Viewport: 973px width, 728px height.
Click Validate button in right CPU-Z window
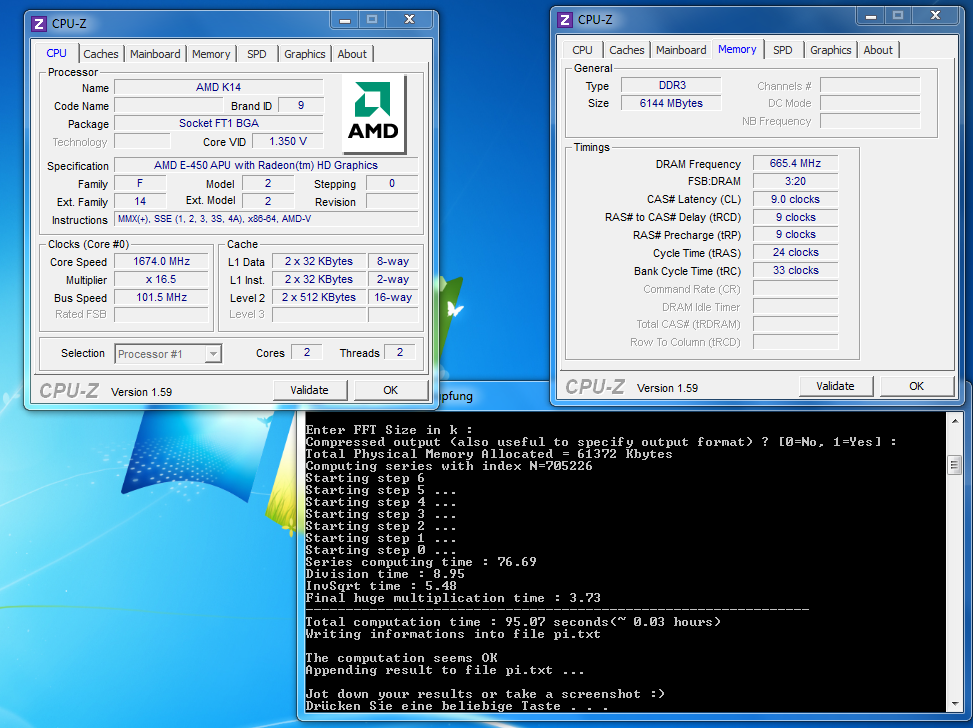tap(836, 386)
